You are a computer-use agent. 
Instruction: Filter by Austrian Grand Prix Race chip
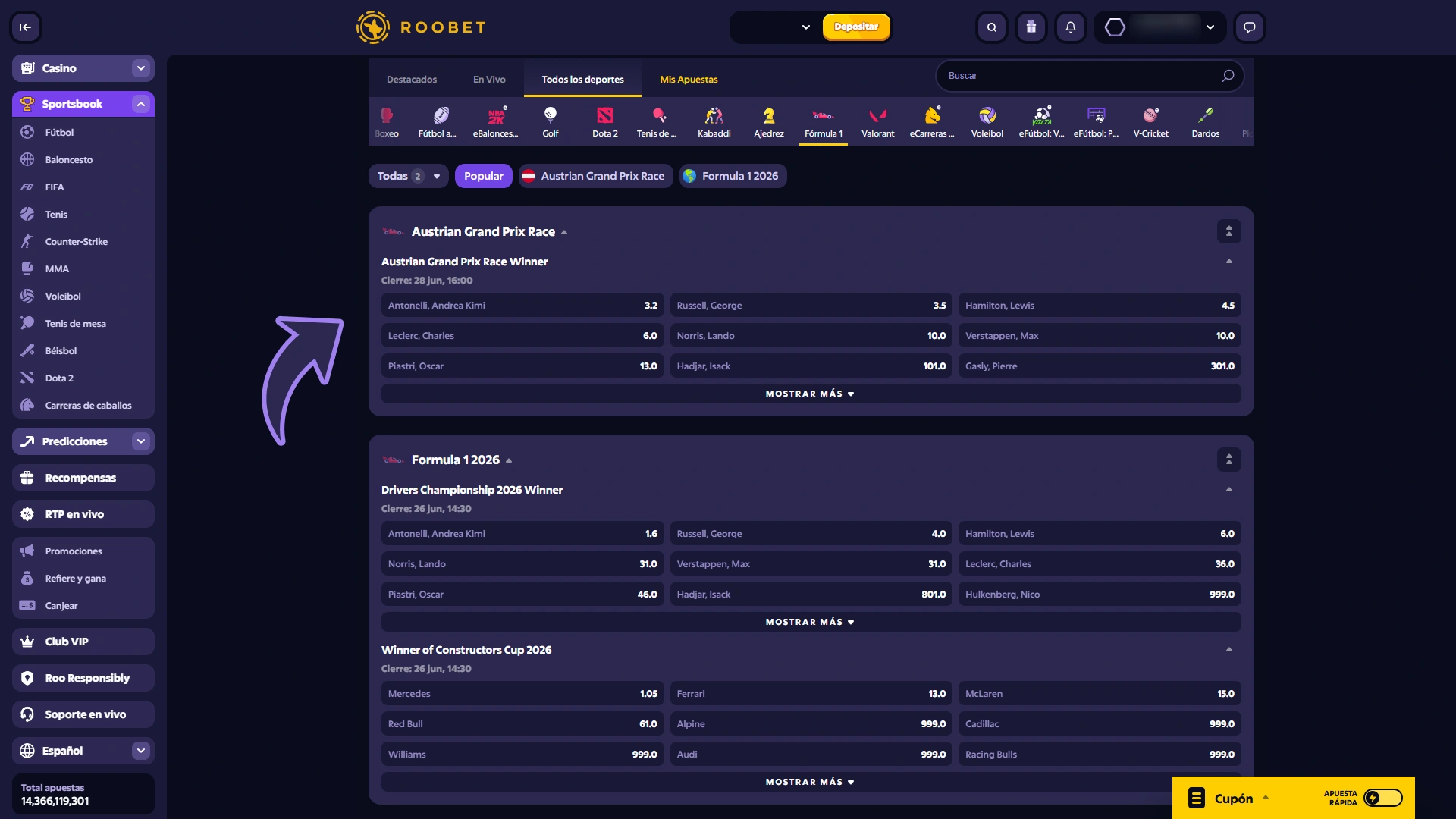click(x=595, y=176)
